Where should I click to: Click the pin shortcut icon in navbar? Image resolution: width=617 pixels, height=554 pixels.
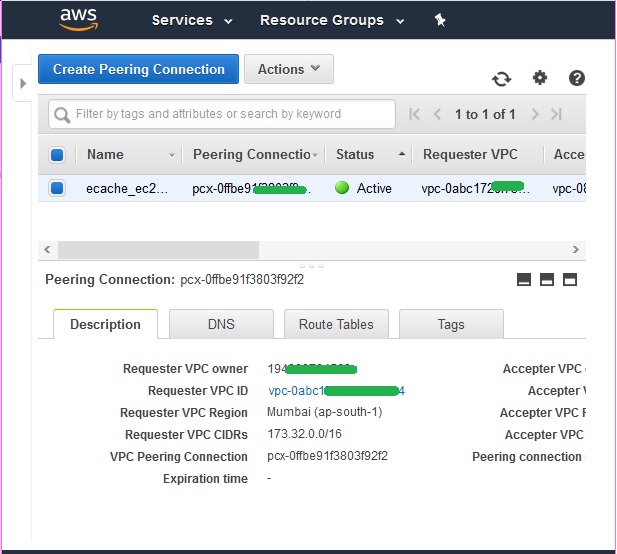pyautogui.click(x=440, y=20)
